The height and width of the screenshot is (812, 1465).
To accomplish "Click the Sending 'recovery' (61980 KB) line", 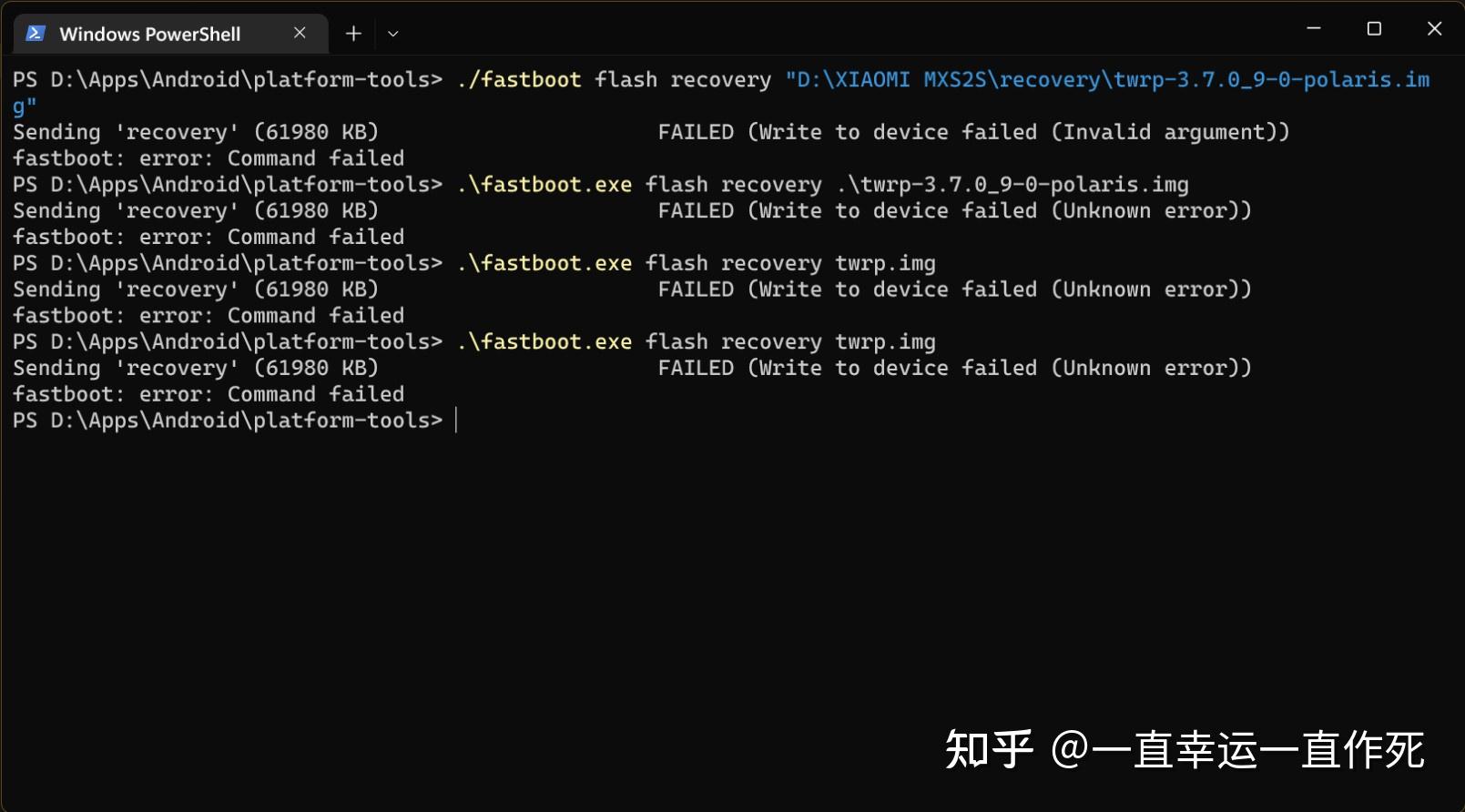I will pyautogui.click(x=196, y=131).
